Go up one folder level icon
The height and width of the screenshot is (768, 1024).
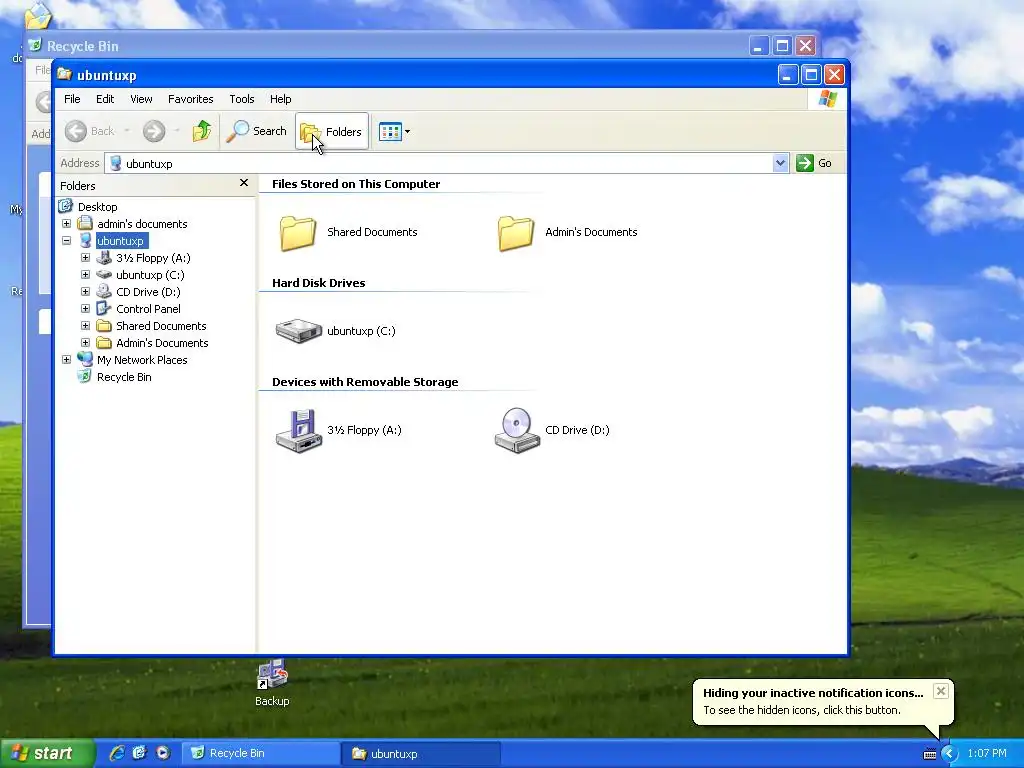click(x=202, y=131)
